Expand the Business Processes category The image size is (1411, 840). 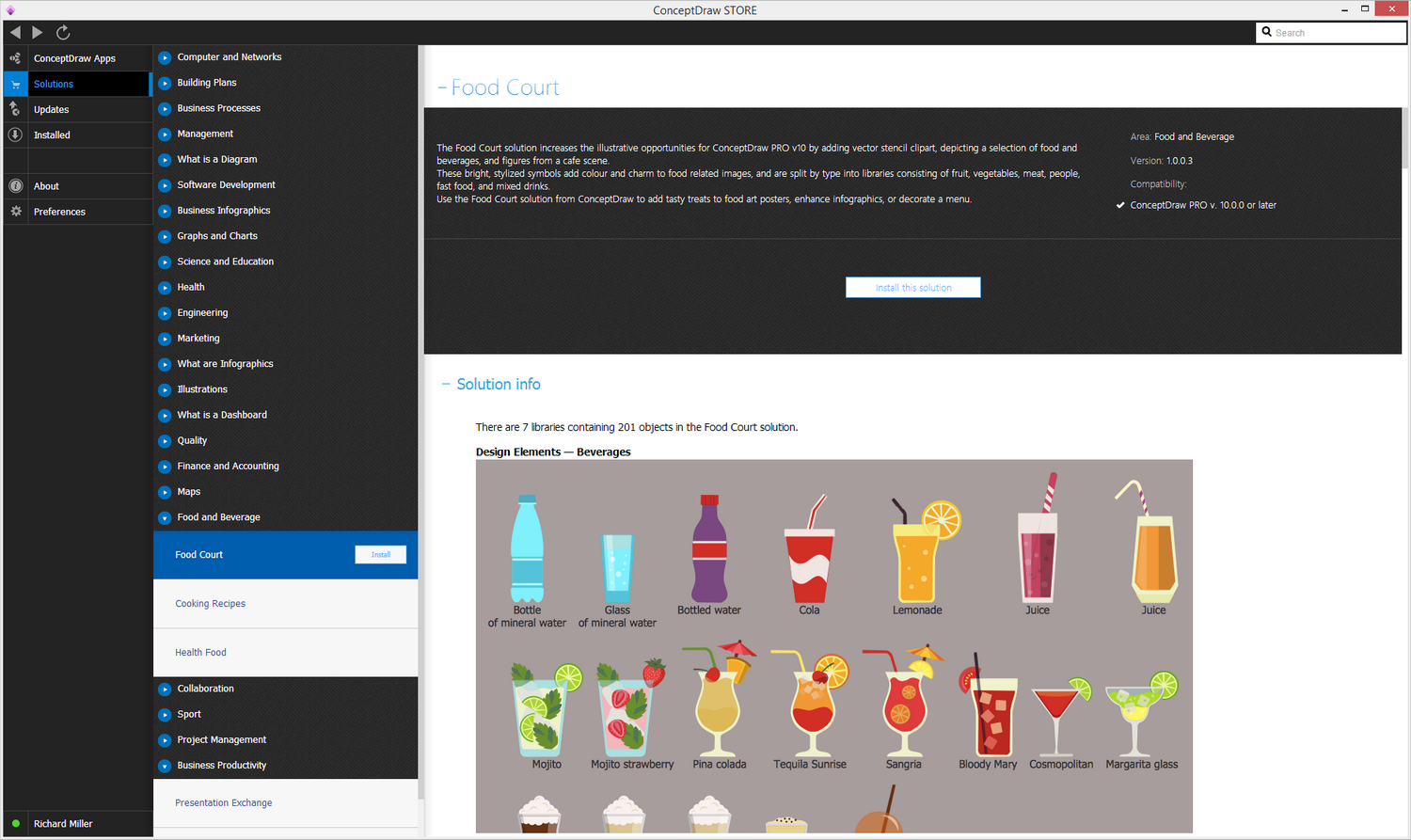[165, 108]
